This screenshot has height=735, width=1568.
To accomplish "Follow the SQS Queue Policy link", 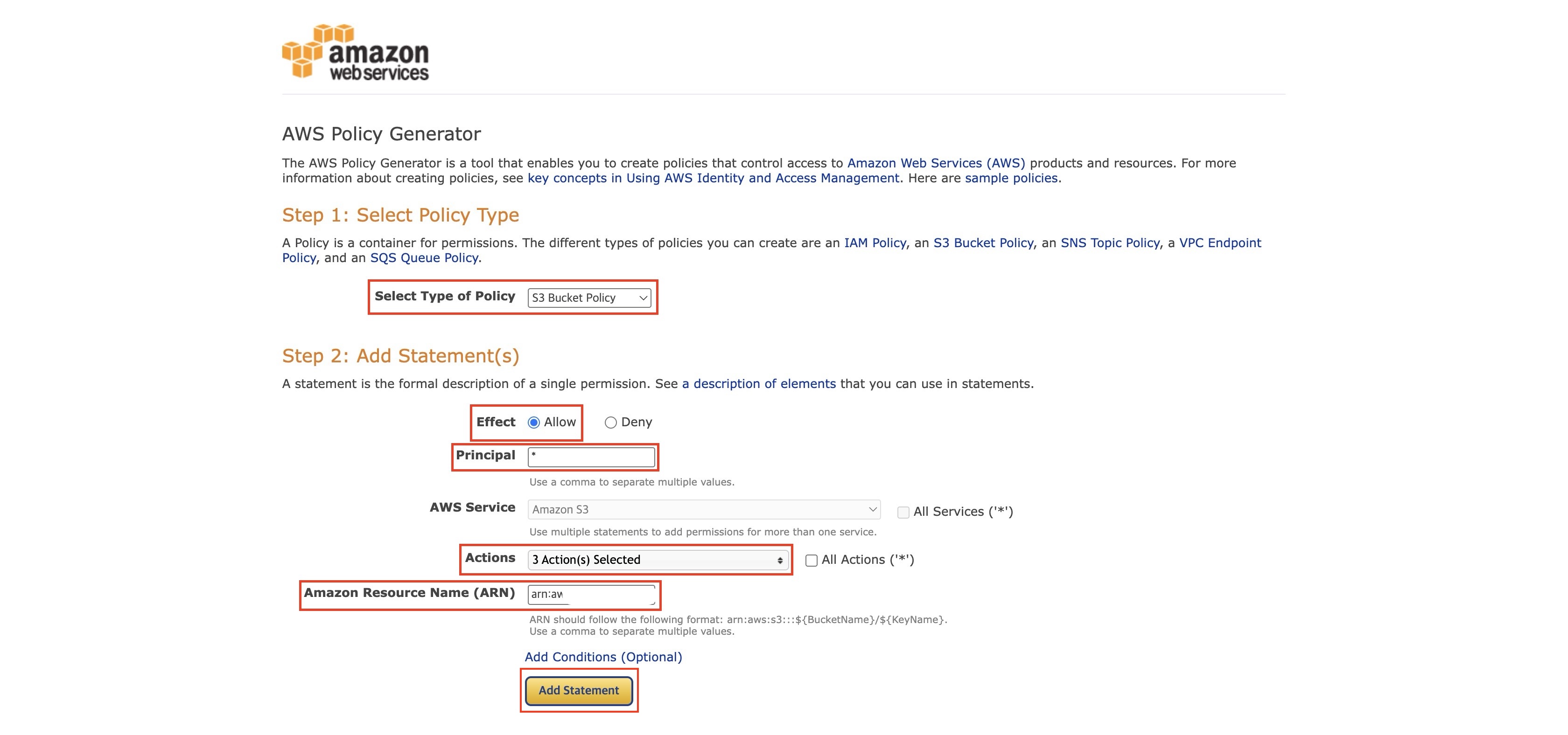I will (x=424, y=258).
